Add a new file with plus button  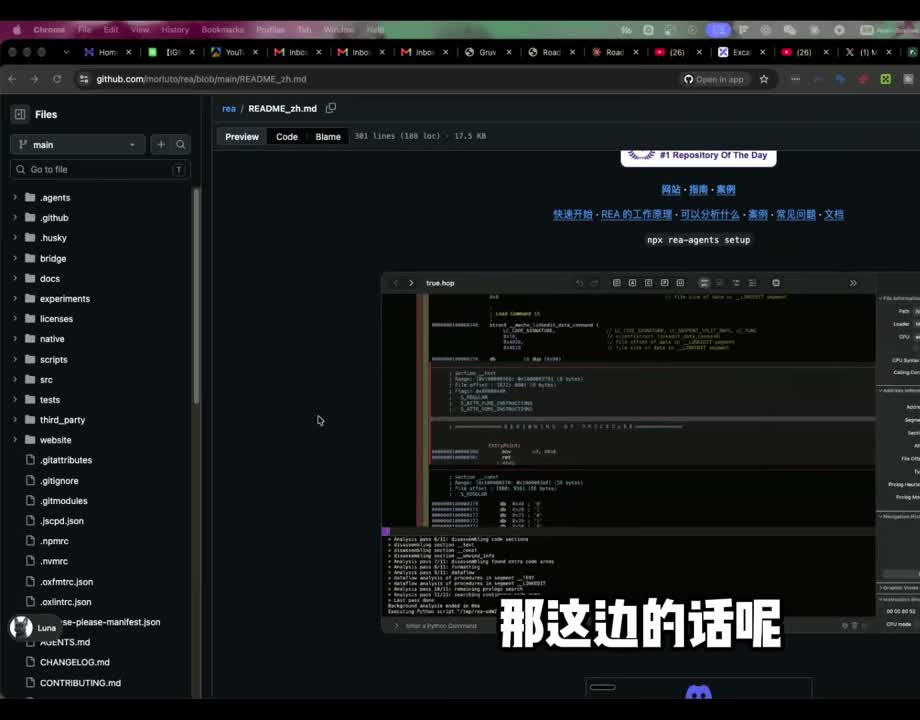point(161,144)
